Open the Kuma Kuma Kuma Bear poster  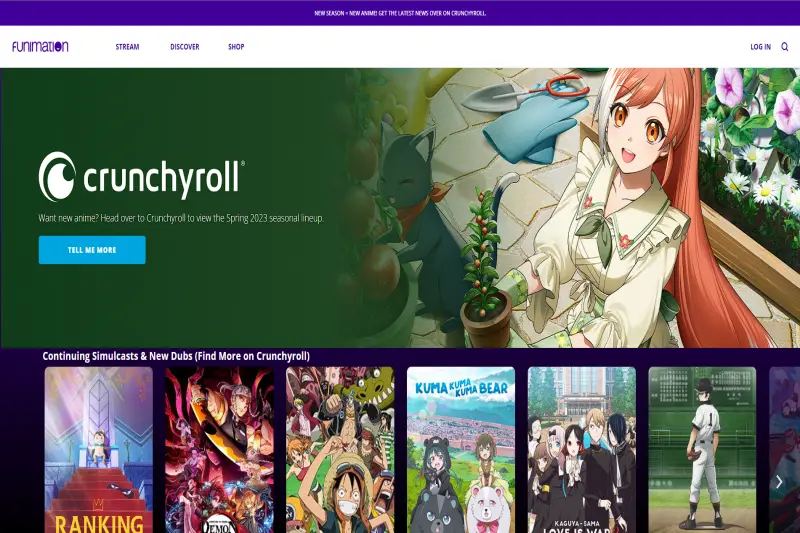[x=461, y=450]
